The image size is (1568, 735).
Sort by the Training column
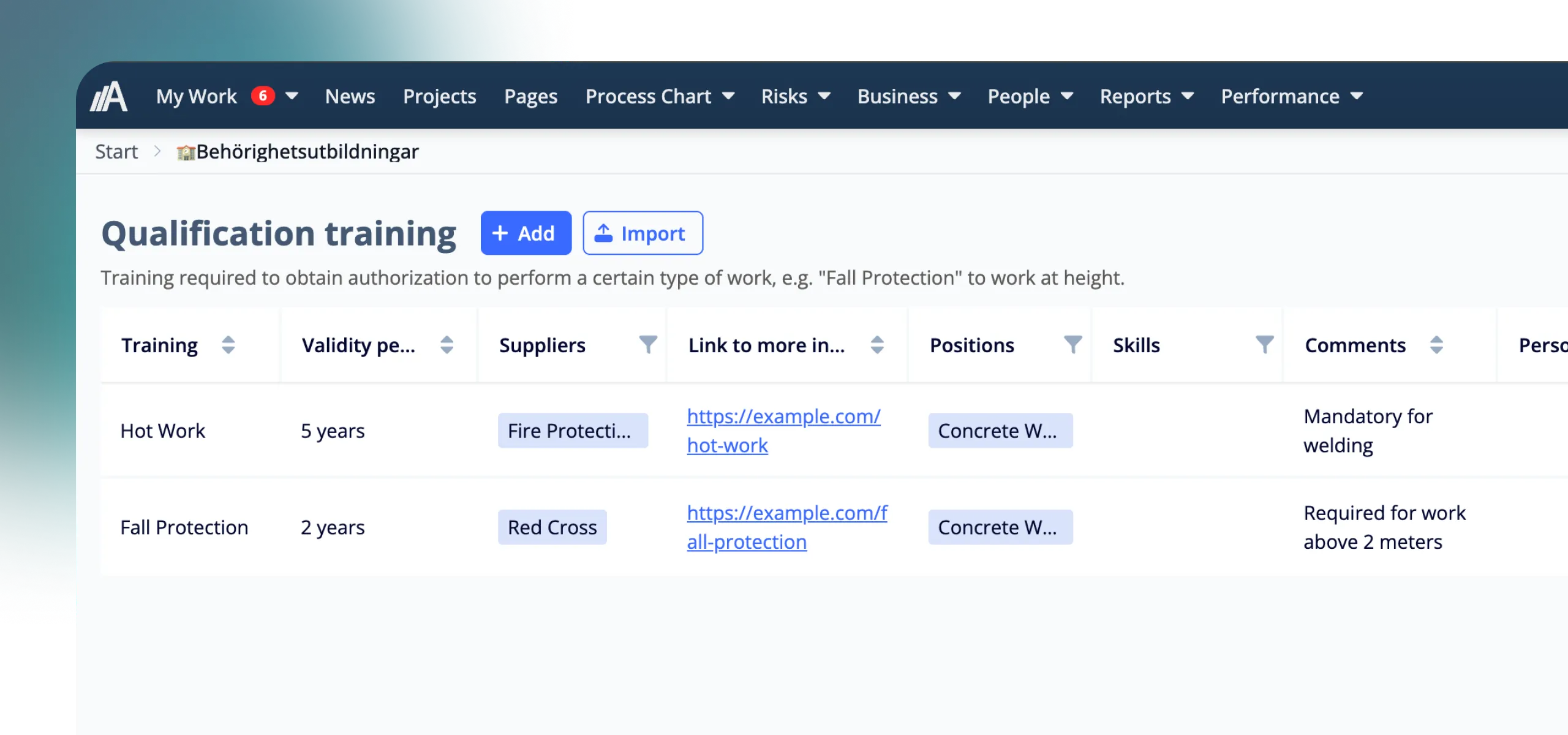pos(228,345)
